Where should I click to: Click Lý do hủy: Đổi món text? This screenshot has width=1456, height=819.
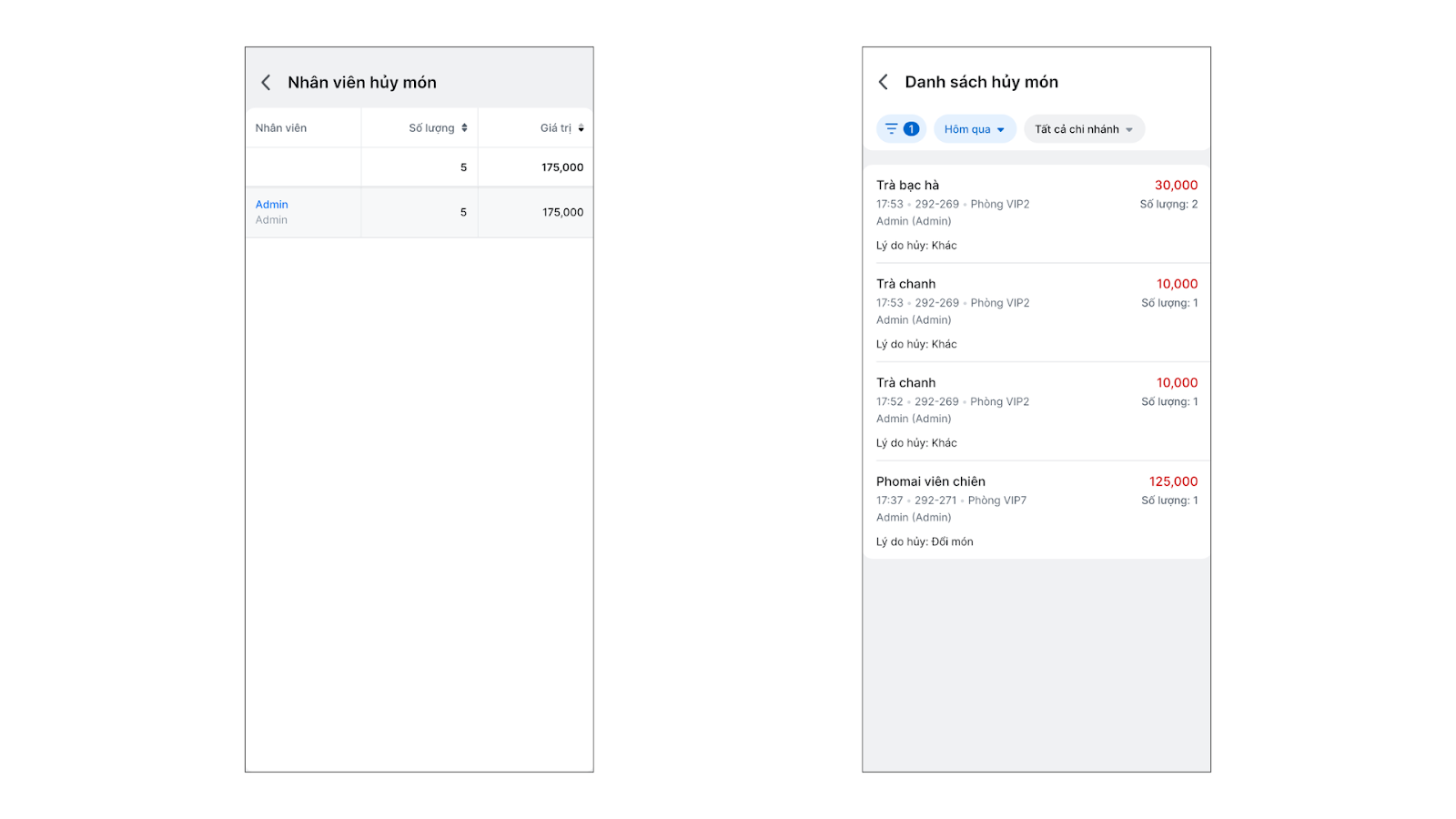point(925,542)
